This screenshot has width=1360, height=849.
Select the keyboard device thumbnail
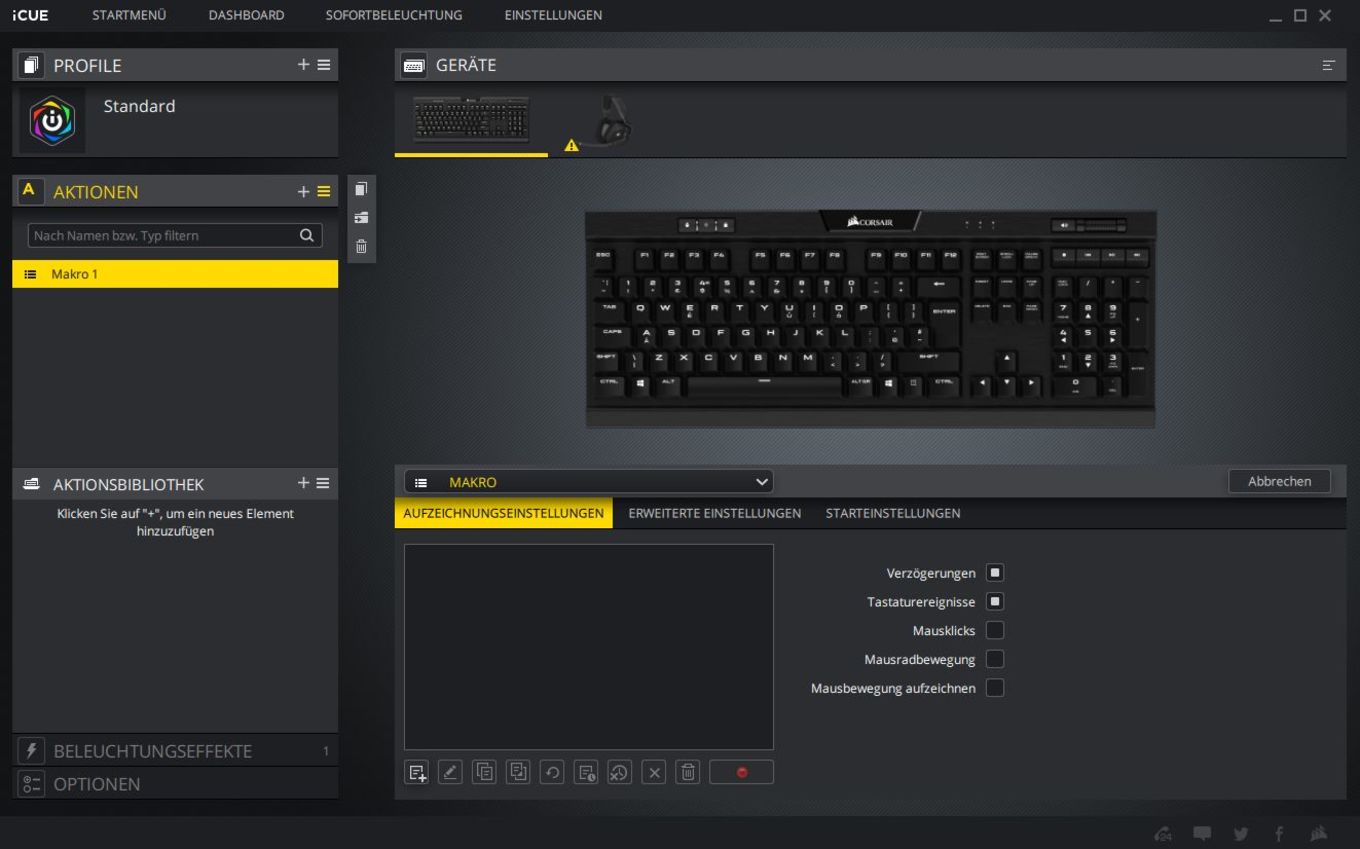(471, 121)
